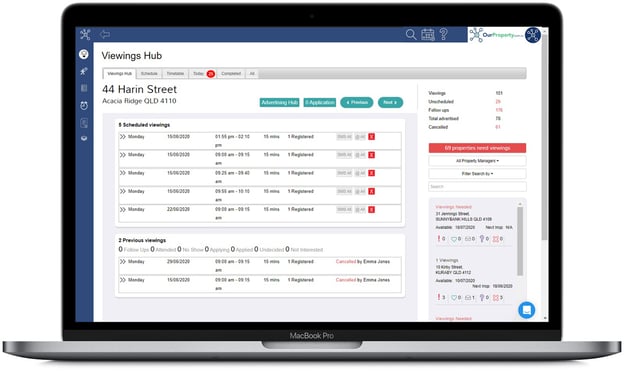The image size is (624, 371).
Task: Click the network logo in sidebar top
Action: (x=85, y=35)
